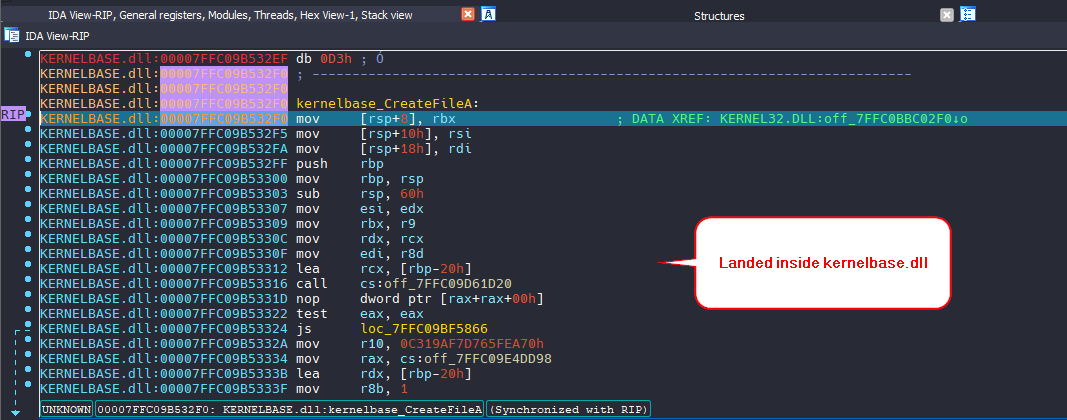Follow the off_7FFC0BBC02F0 data xref

(x=890, y=119)
